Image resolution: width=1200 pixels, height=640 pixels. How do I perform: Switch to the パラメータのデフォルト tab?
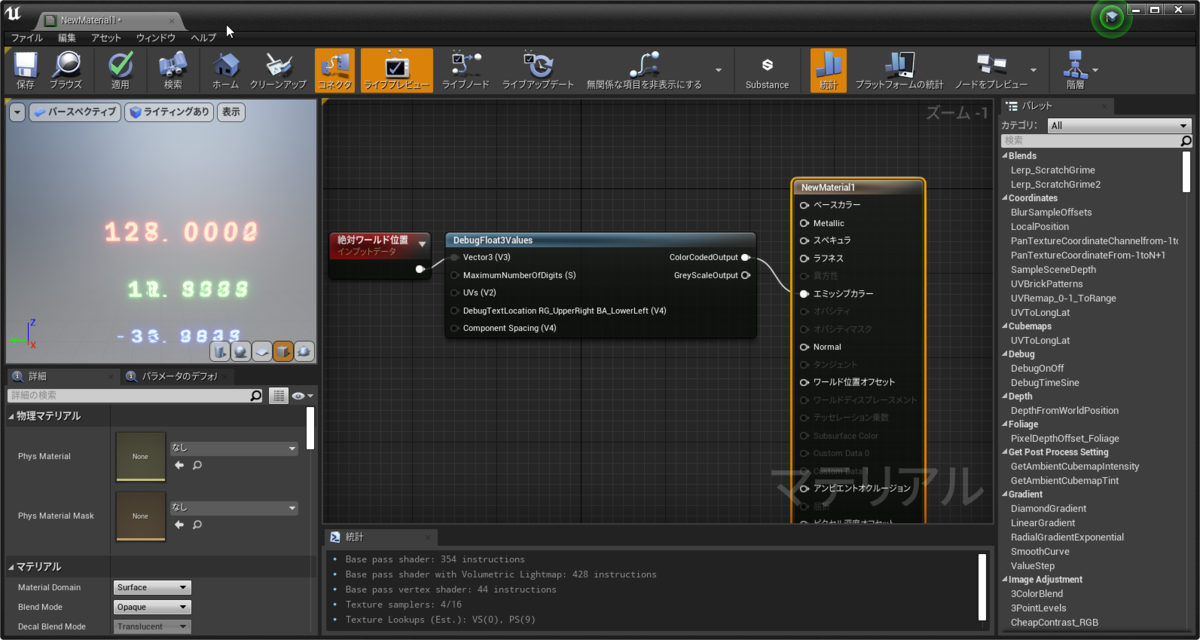(x=176, y=377)
